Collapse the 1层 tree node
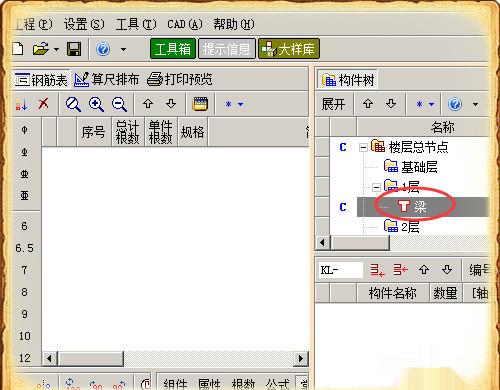The width and height of the screenshot is (500, 390). point(376,187)
